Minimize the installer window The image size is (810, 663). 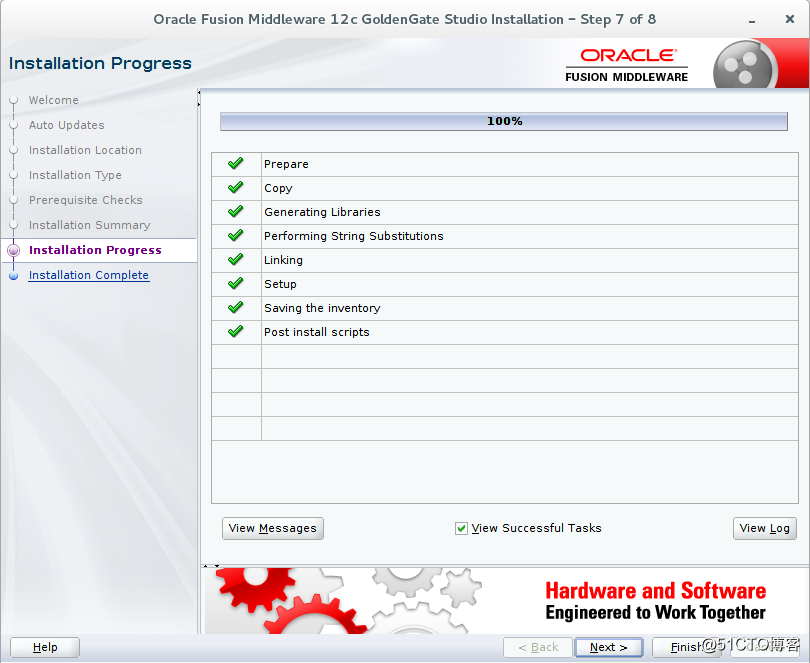pyautogui.click(x=752, y=21)
